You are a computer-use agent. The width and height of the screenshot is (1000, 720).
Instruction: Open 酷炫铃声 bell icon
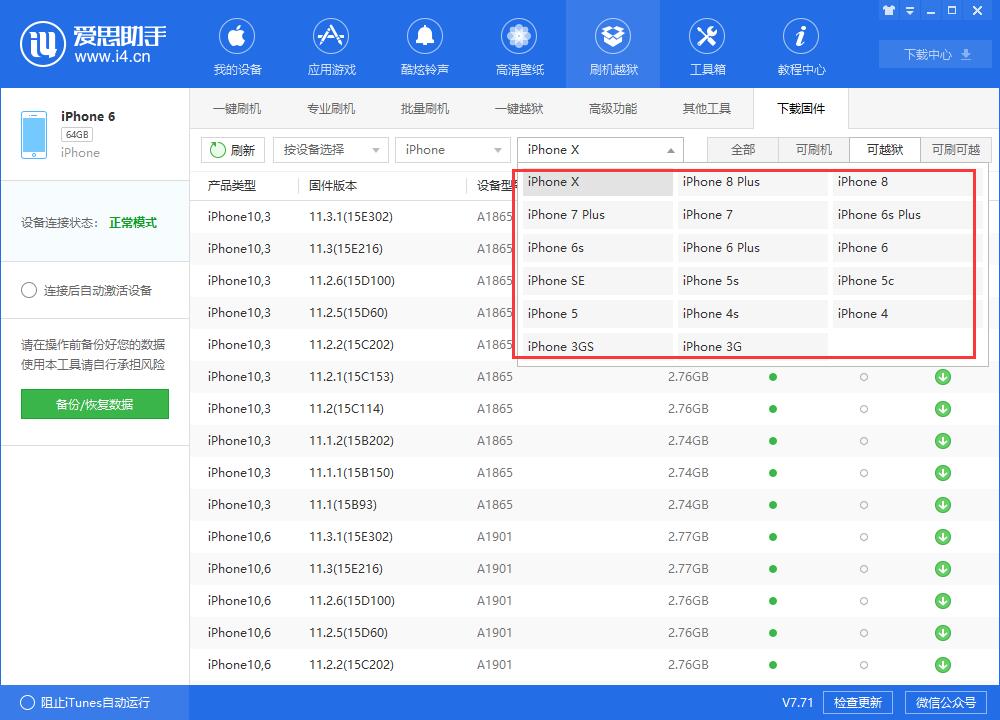(424, 38)
